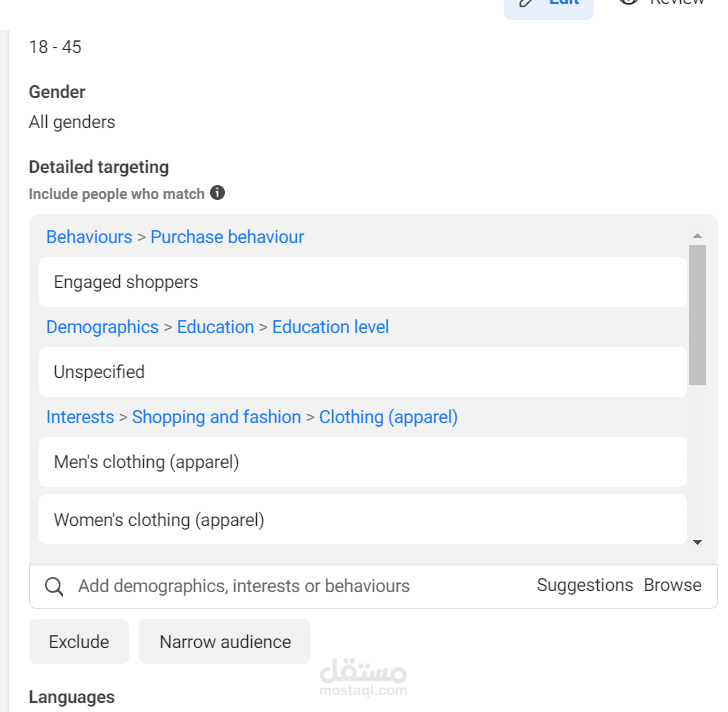The height and width of the screenshot is (712, 728).
Task: Click the info icon beside Include people who match
Action: pos(217,193)
